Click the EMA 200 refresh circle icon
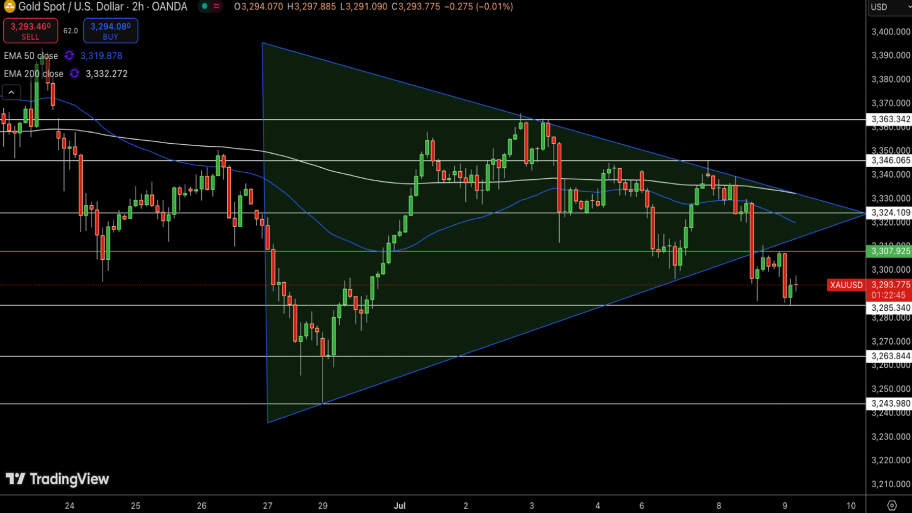The height and width of the screenshot is (513, 912). tap(74, 74)
